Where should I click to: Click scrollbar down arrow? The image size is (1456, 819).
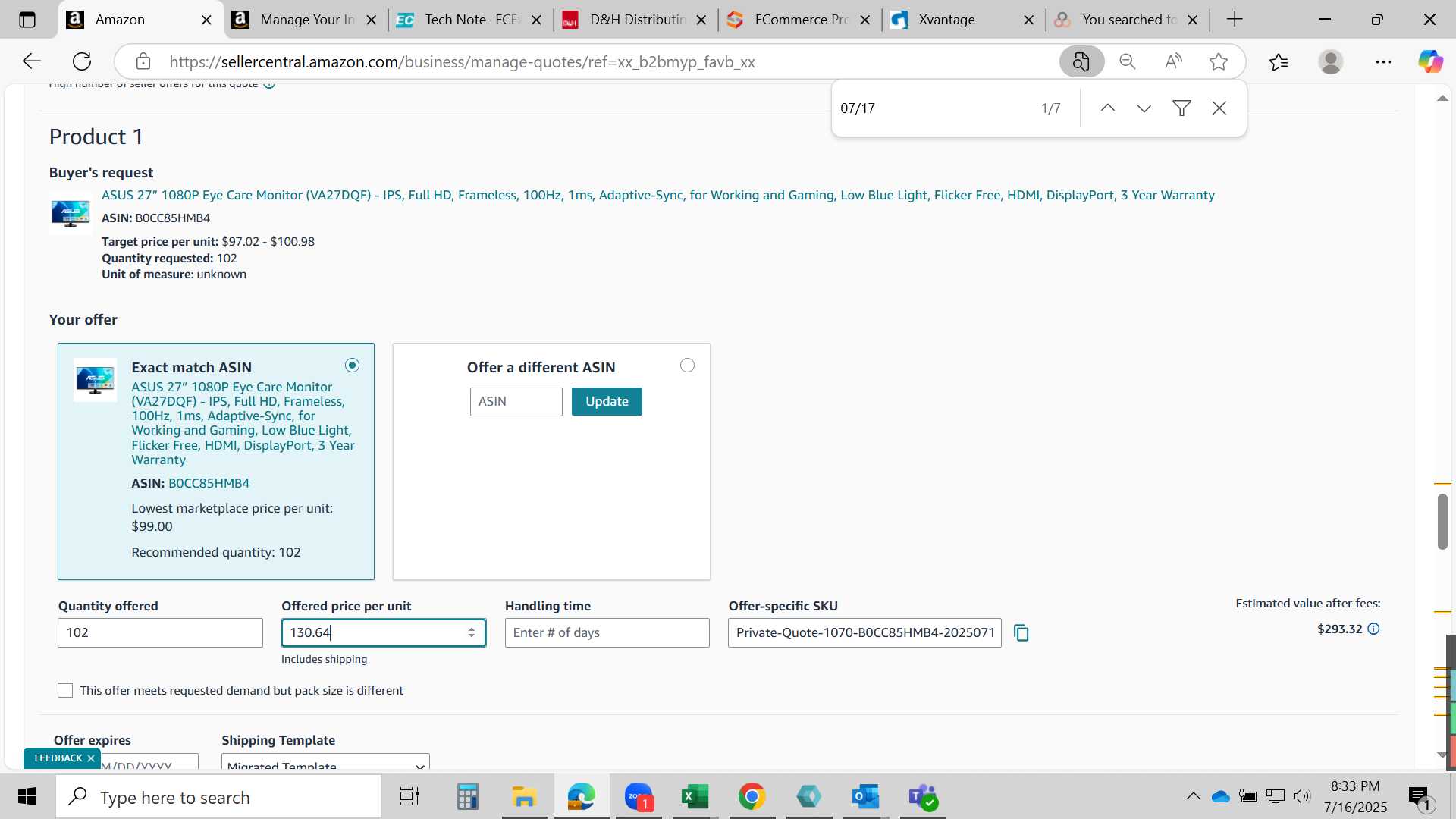(1442, 755)
